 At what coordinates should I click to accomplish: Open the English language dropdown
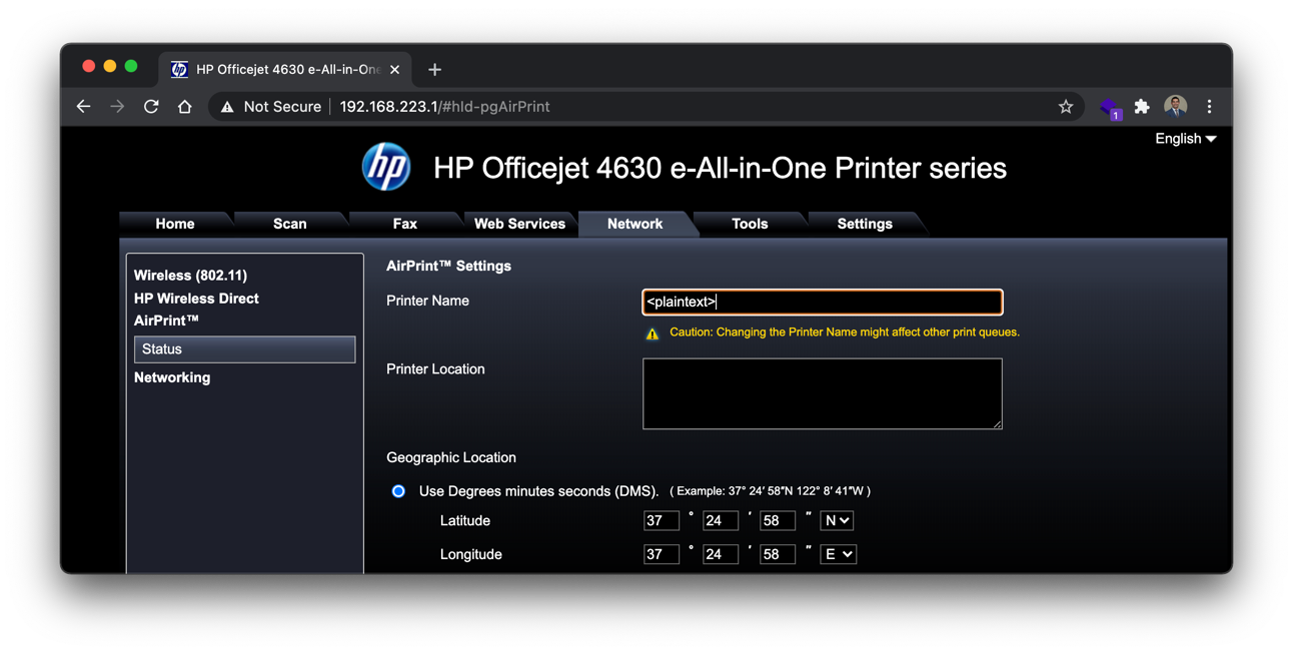coord(1185,139)
